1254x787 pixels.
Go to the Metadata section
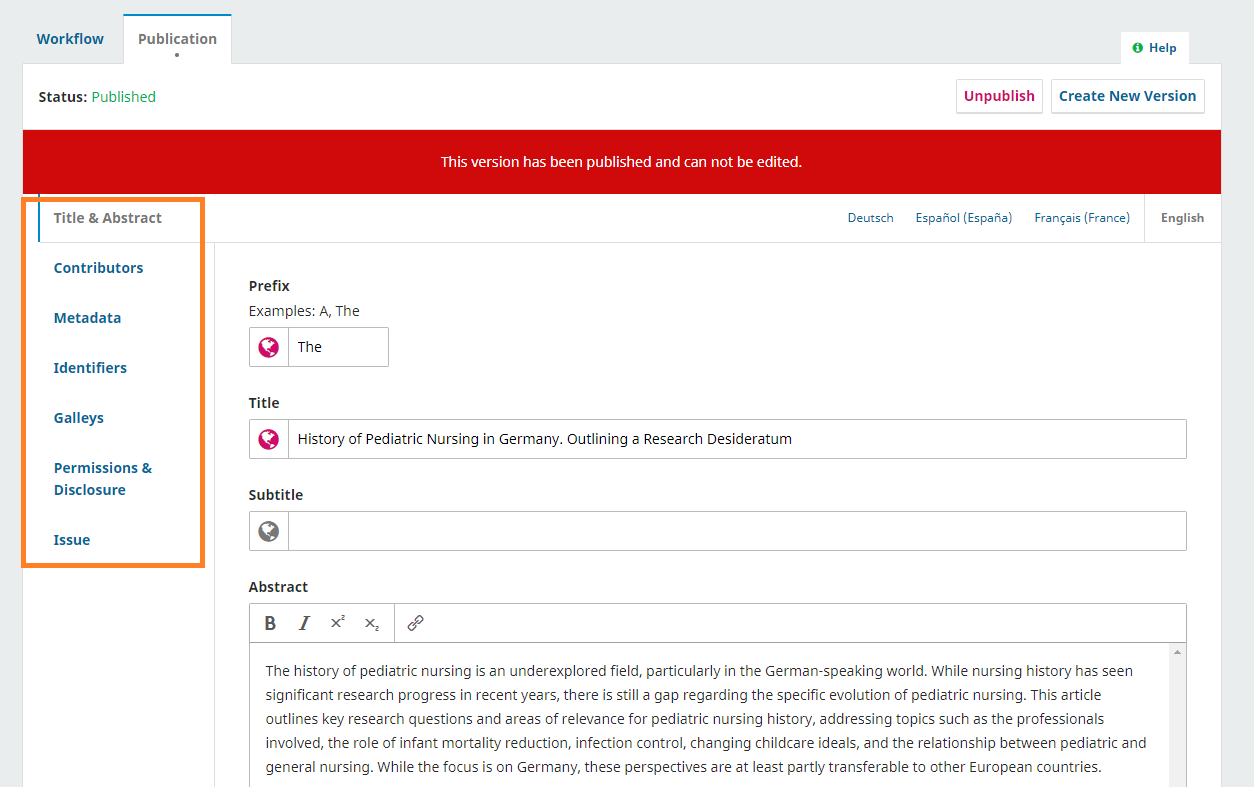point(87,318)
